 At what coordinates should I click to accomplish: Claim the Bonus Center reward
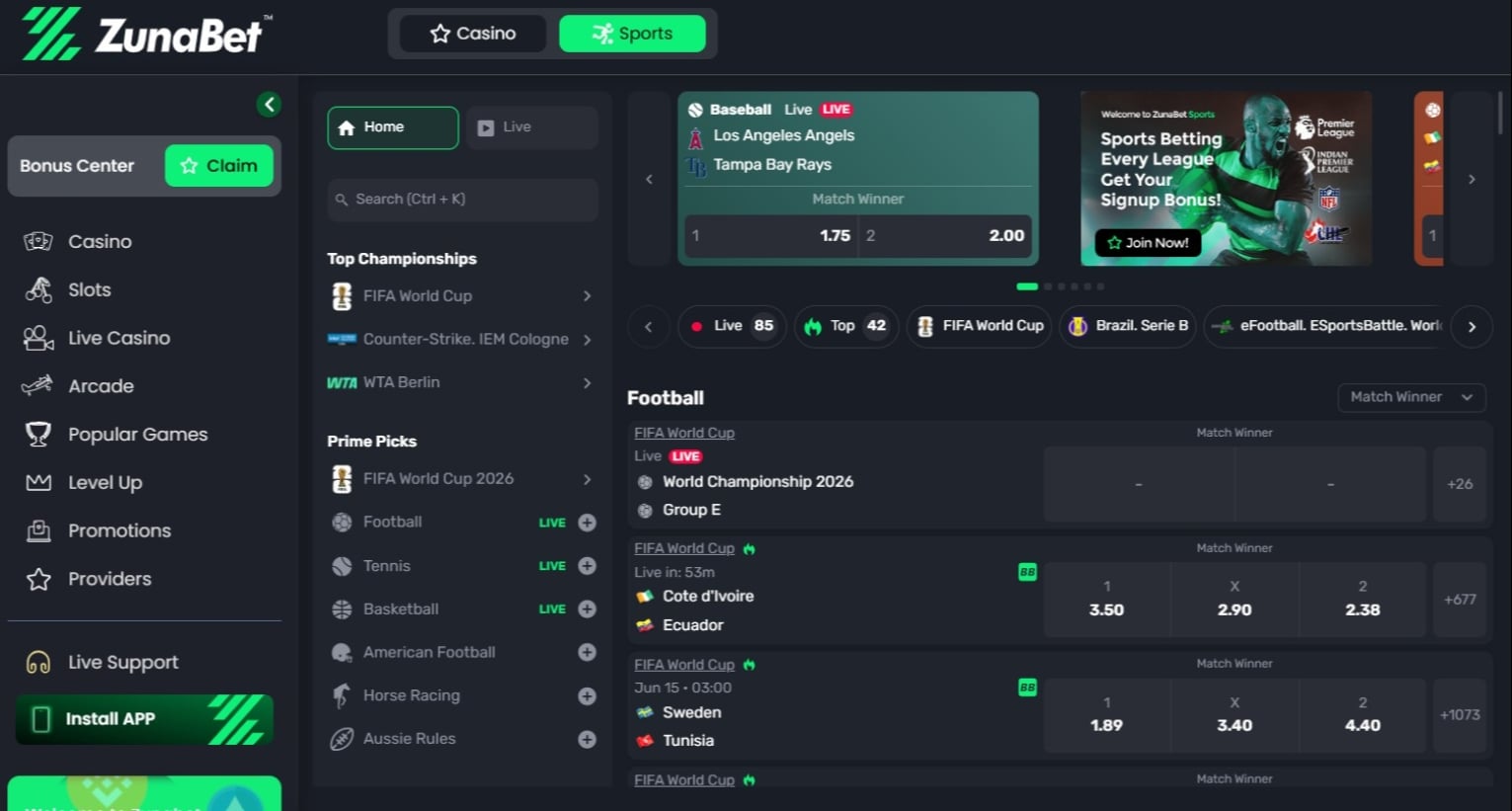218,166
